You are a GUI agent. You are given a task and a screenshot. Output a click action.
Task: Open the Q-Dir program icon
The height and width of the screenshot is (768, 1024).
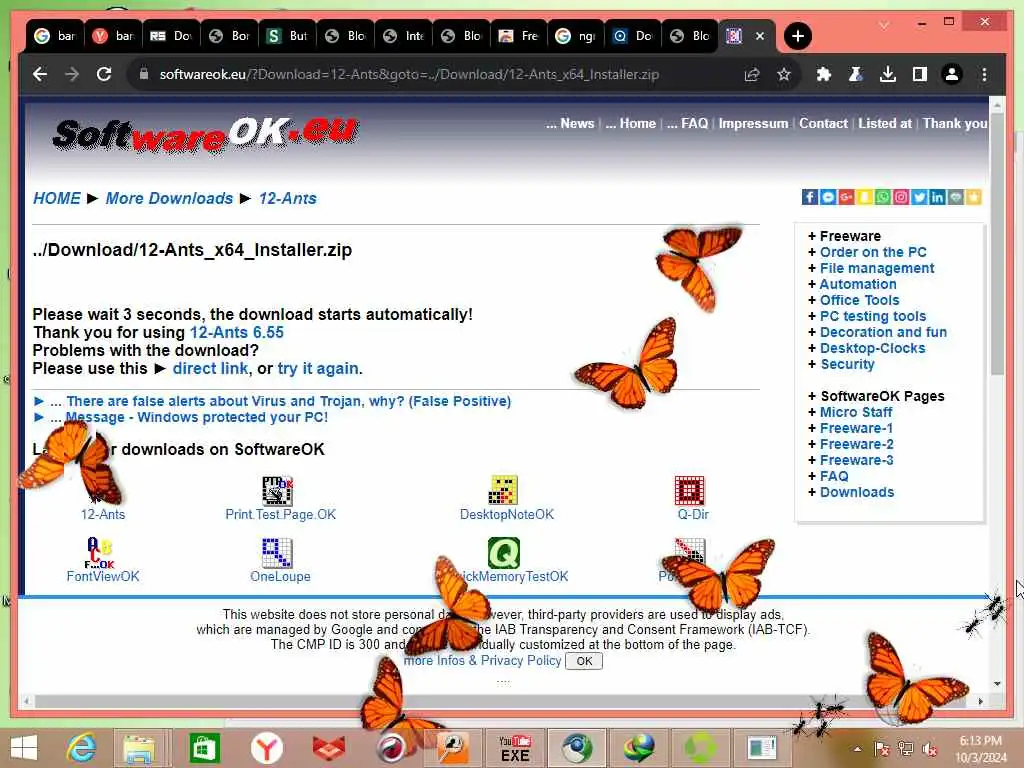[690, 491]
